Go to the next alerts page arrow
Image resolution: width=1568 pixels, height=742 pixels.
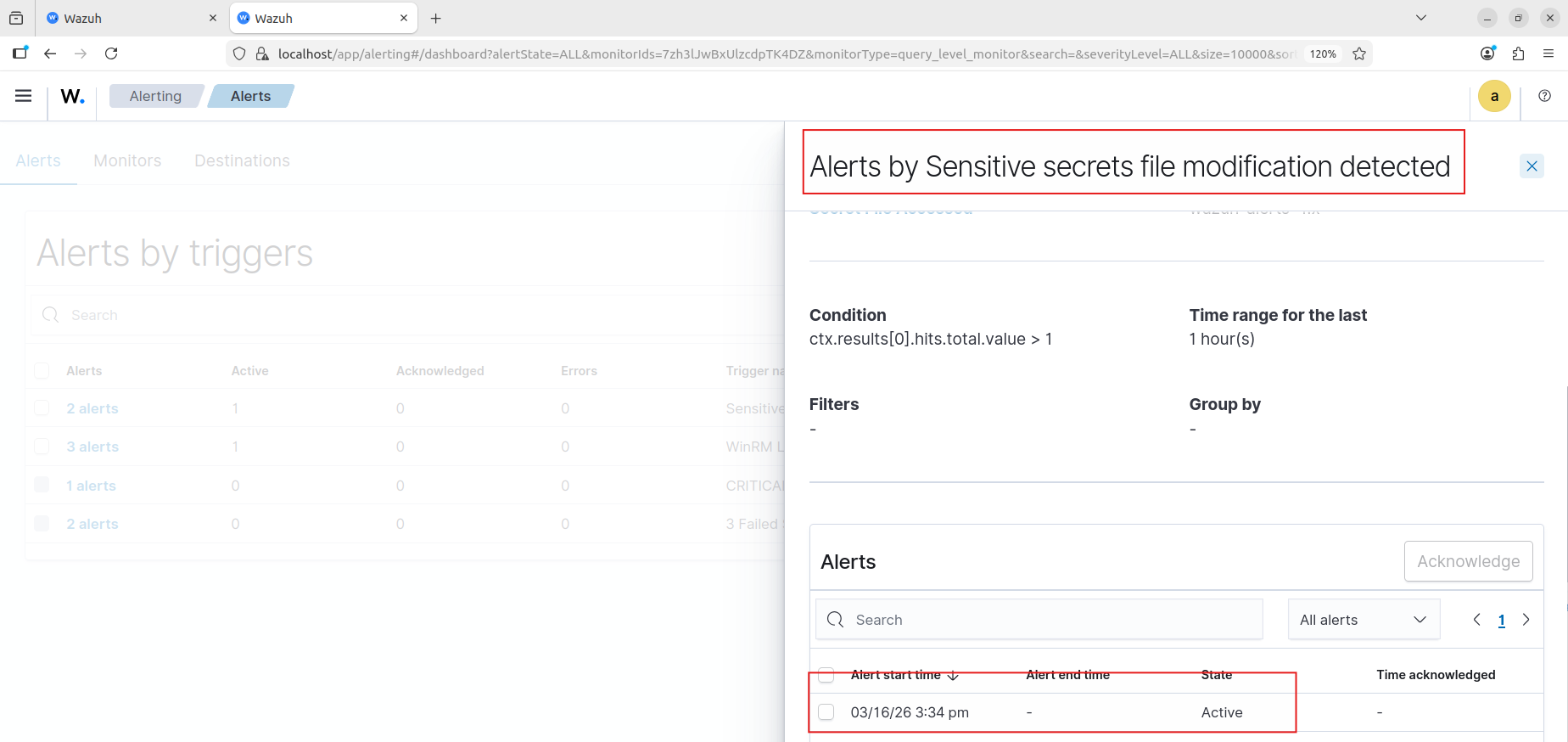1526,620
